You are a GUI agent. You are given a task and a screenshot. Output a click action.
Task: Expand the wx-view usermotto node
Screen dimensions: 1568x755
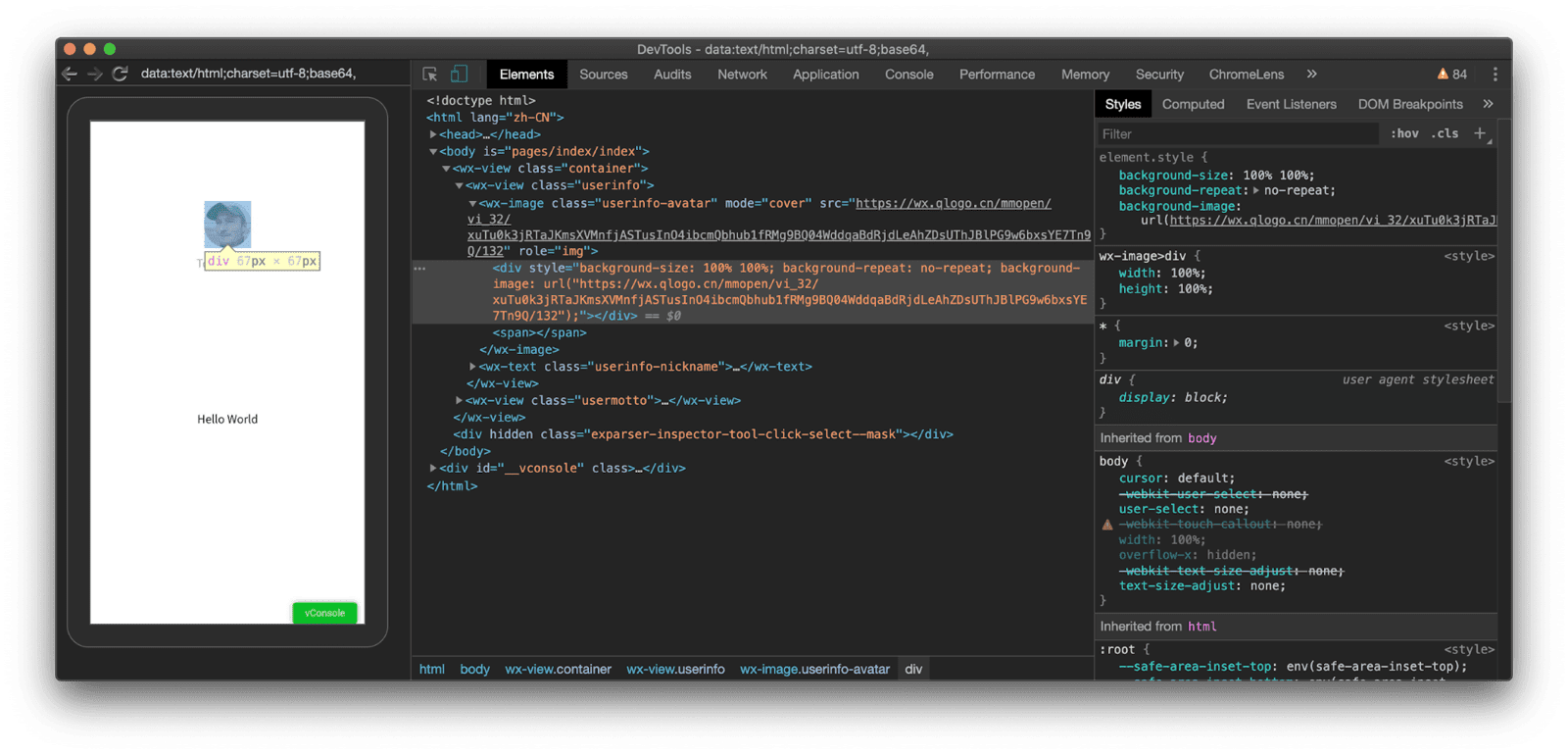pos(460,400)
